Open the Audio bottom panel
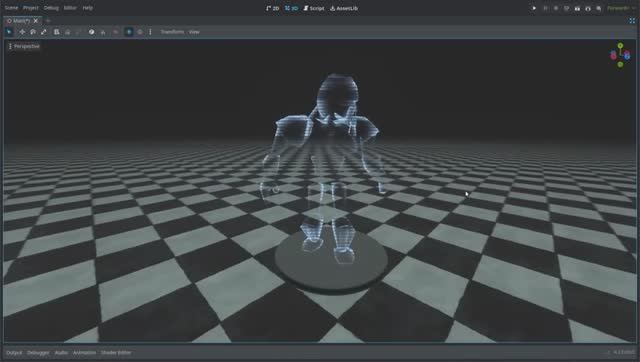 coord(61,353)
